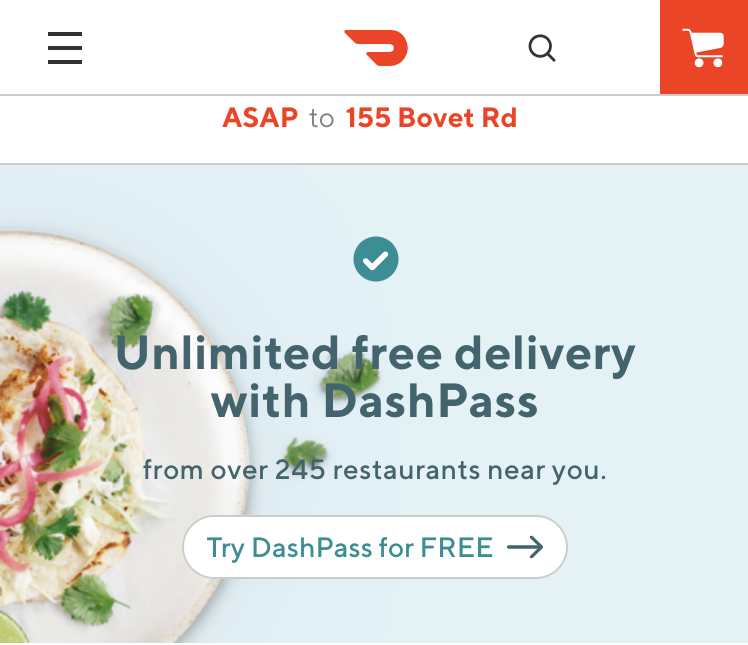
Task: Change the 155 Bovet Rd address
Action: pos(431,117)
